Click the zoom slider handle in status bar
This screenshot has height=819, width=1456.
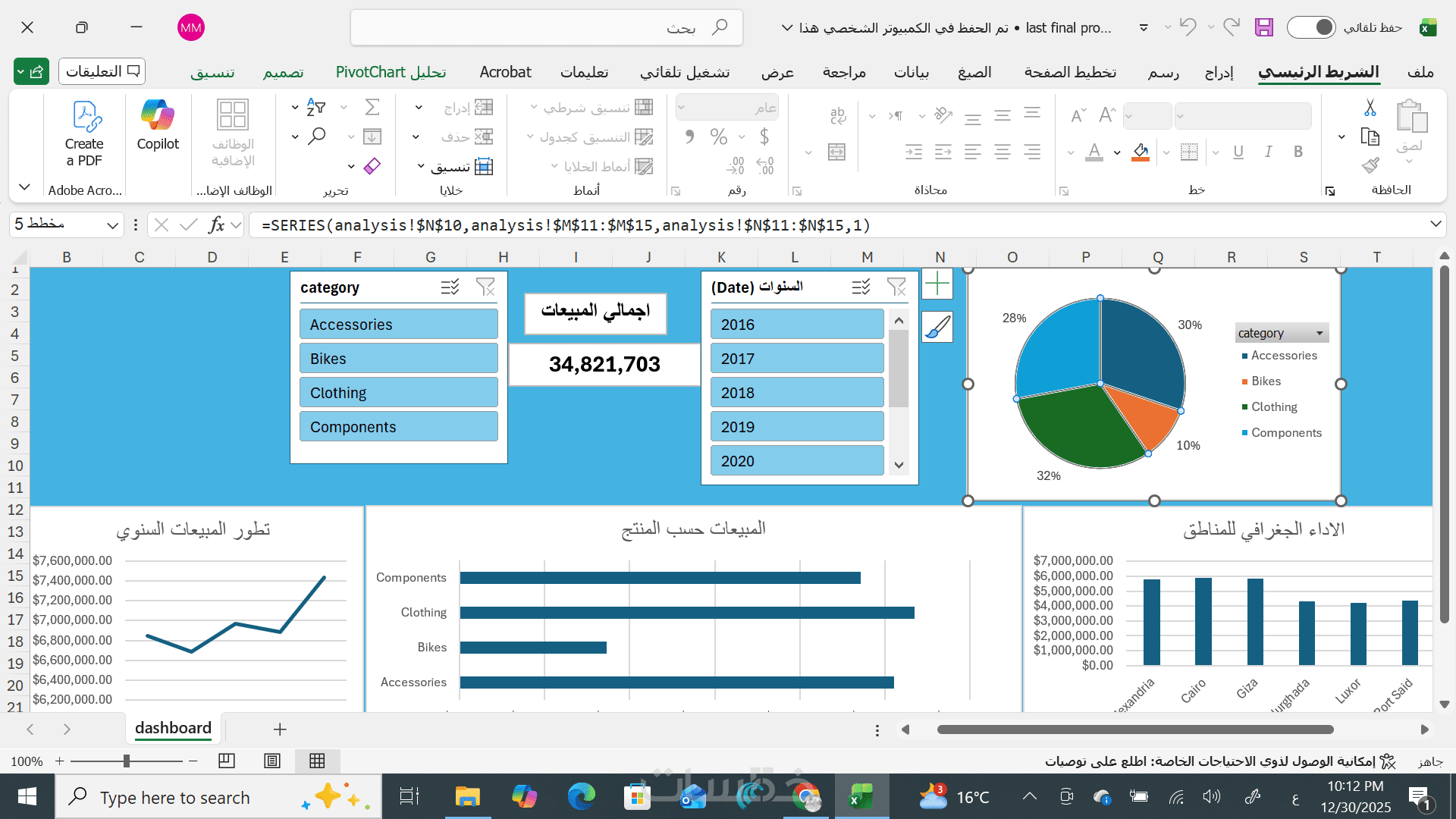pos(127,761)
